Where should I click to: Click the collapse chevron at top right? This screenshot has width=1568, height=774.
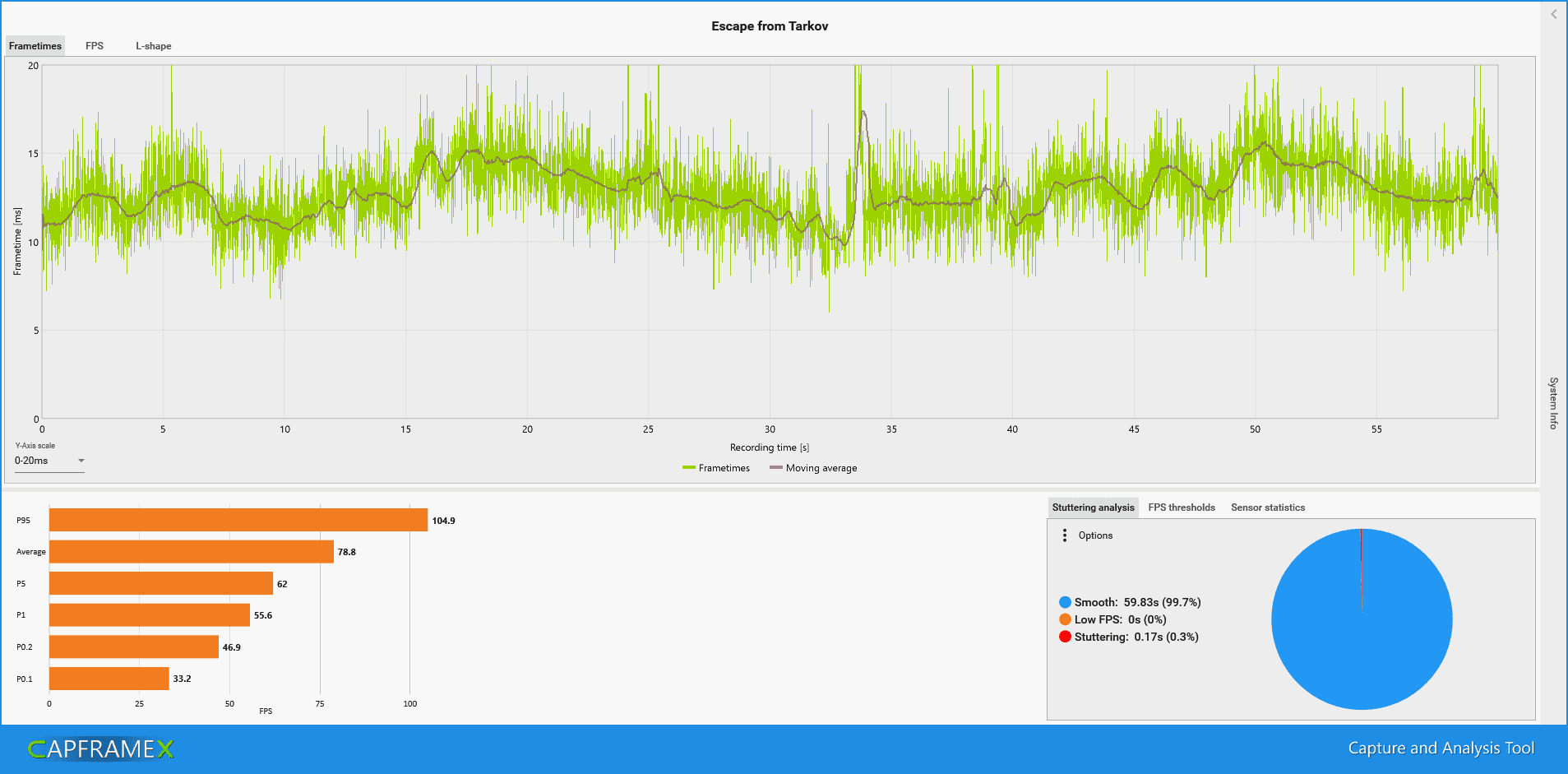click(1553, 14)
